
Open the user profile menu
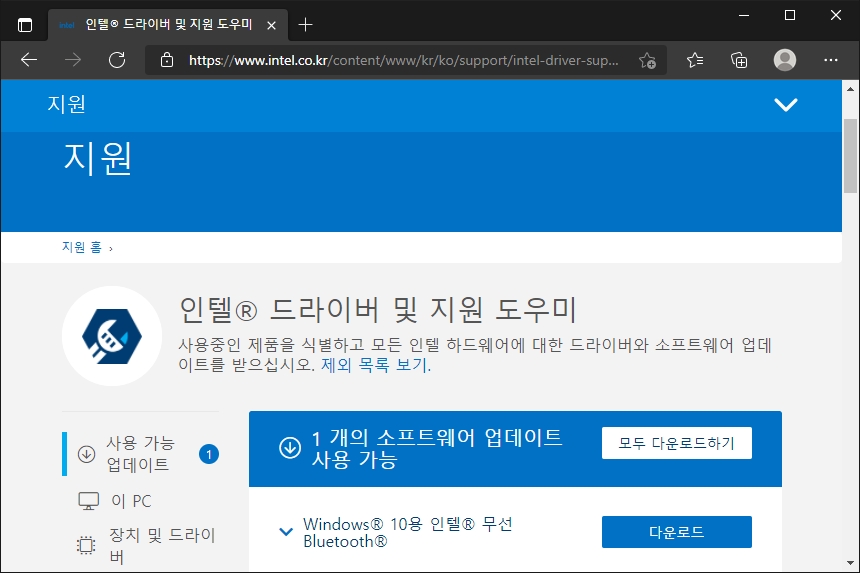tap(785, 60)
